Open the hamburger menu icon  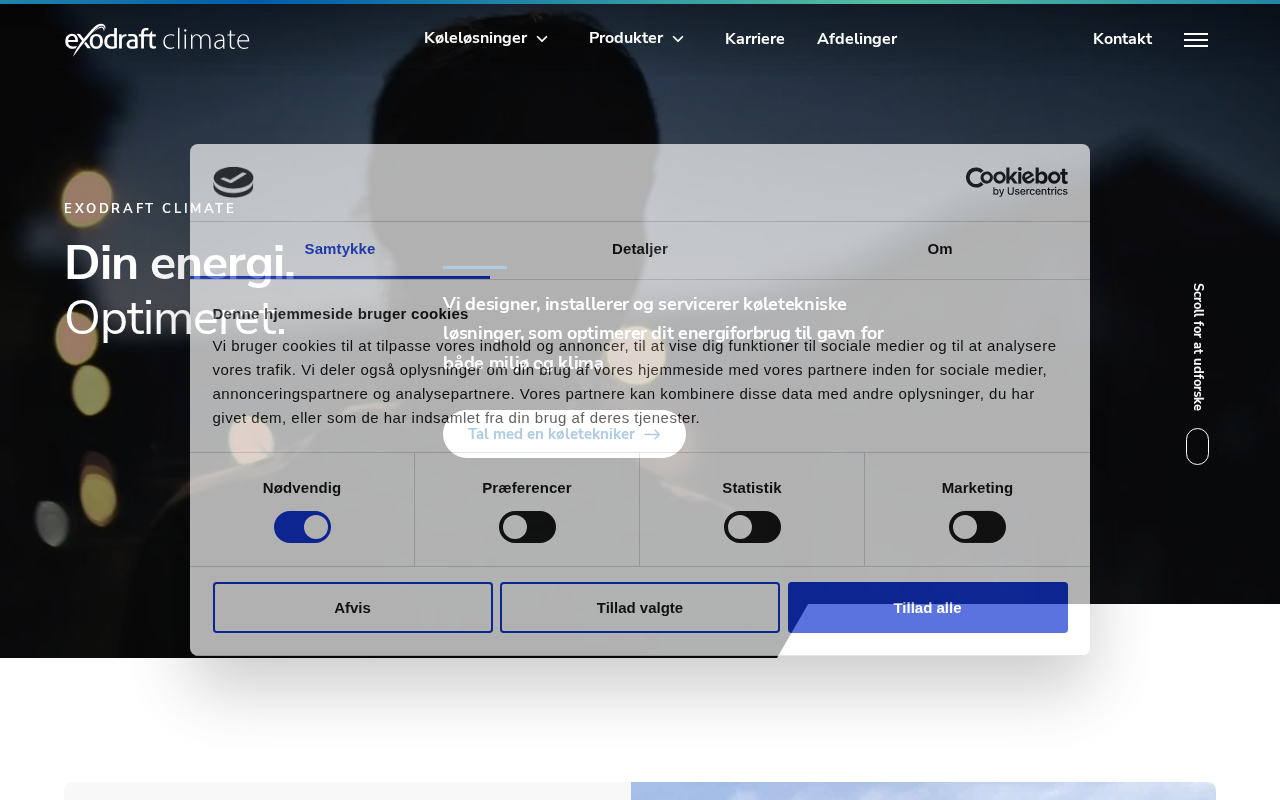(x=1196, y=40)
